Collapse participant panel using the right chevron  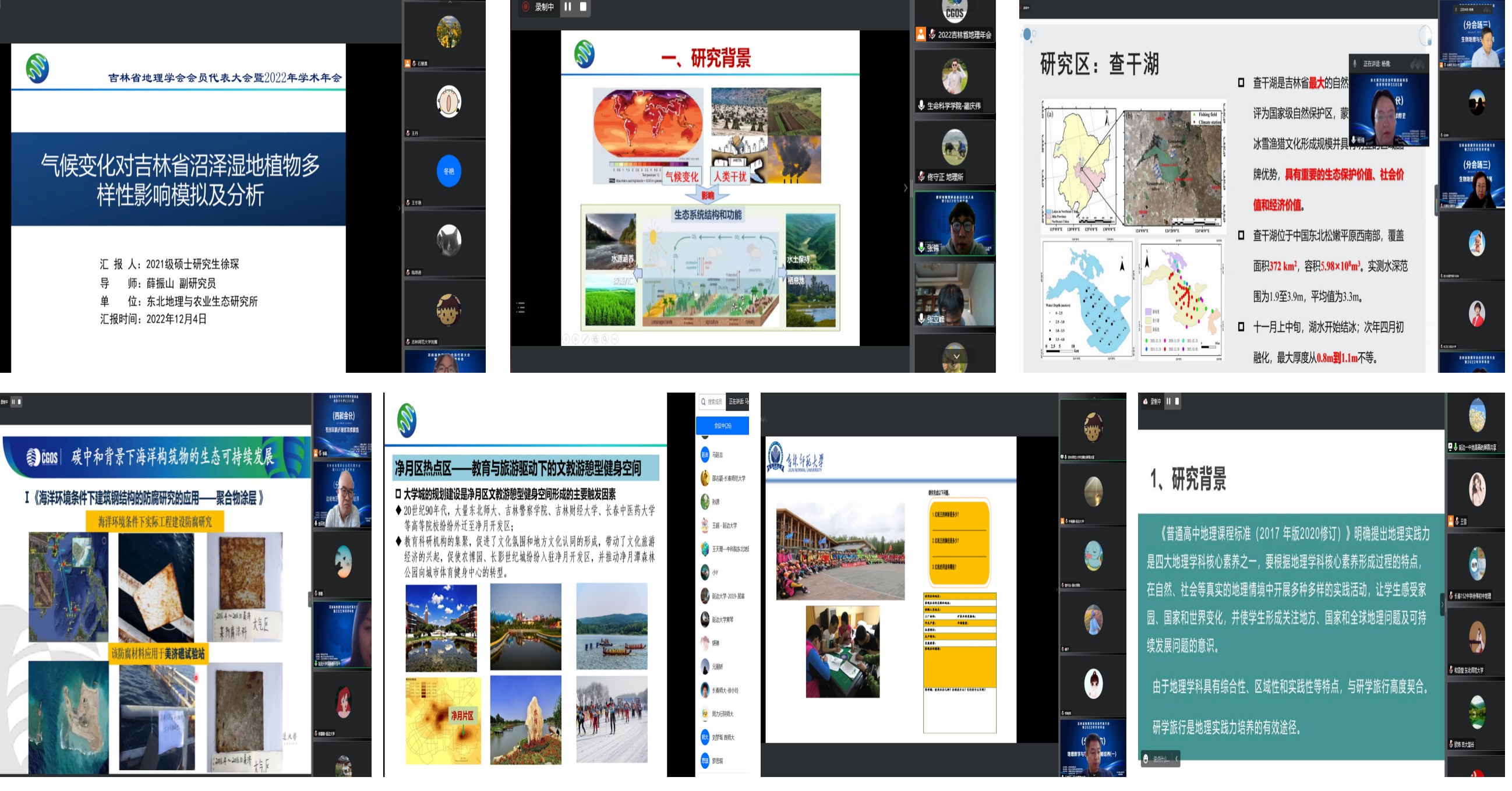[905, 188]
